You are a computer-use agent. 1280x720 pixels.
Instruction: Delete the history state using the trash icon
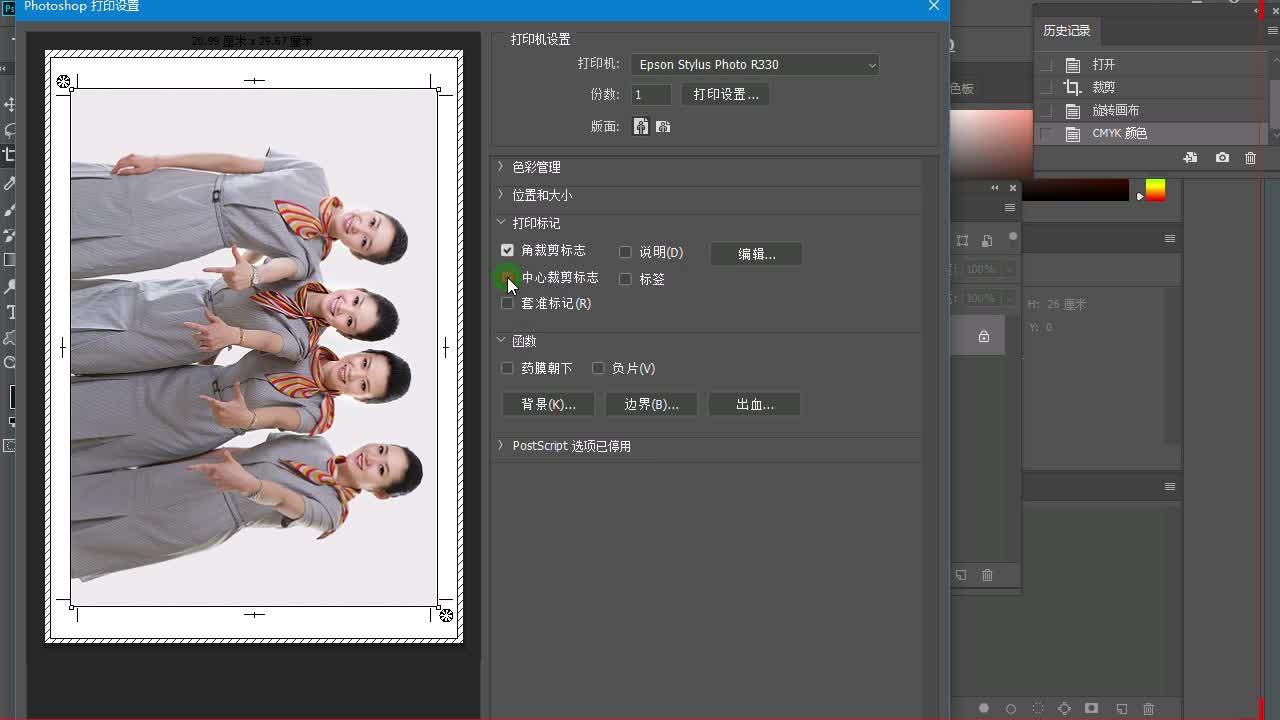[1250, 157]
